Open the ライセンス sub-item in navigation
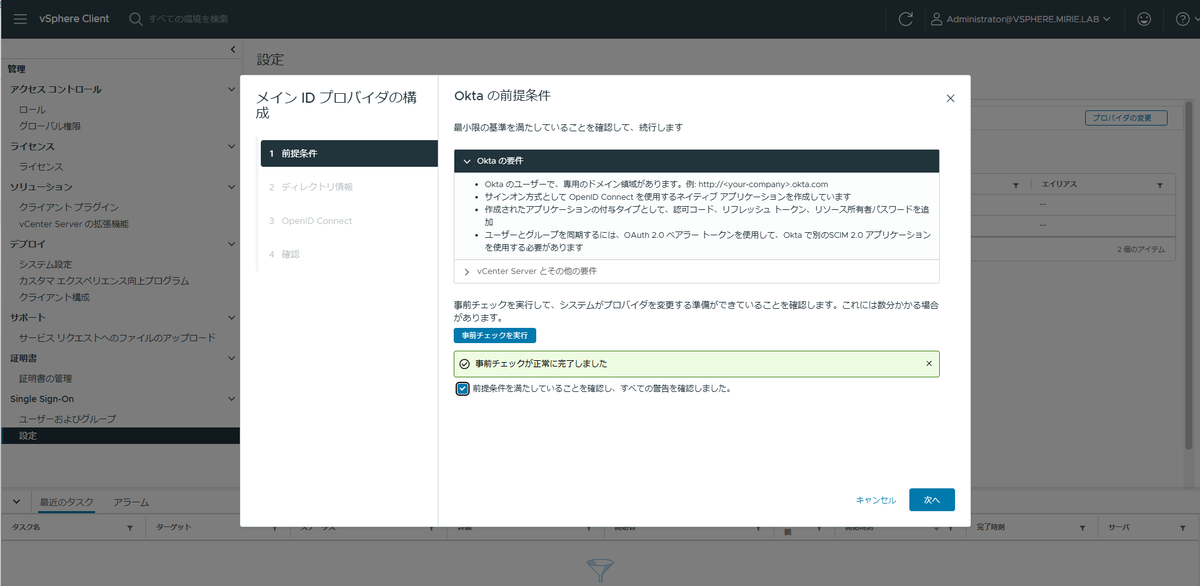This screenshot has height=586, width=1200. point(41,167)
